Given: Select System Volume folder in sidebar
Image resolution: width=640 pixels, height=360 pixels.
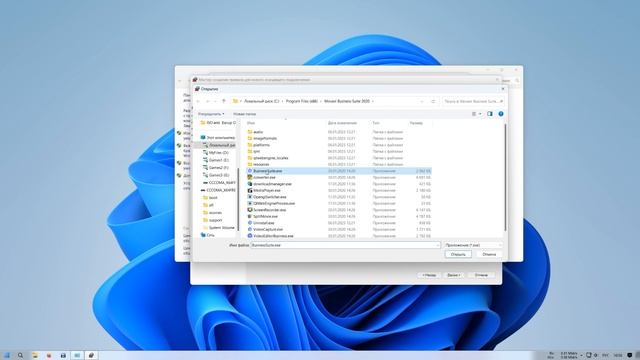Looking at the screenshot, I should (219, 228).
